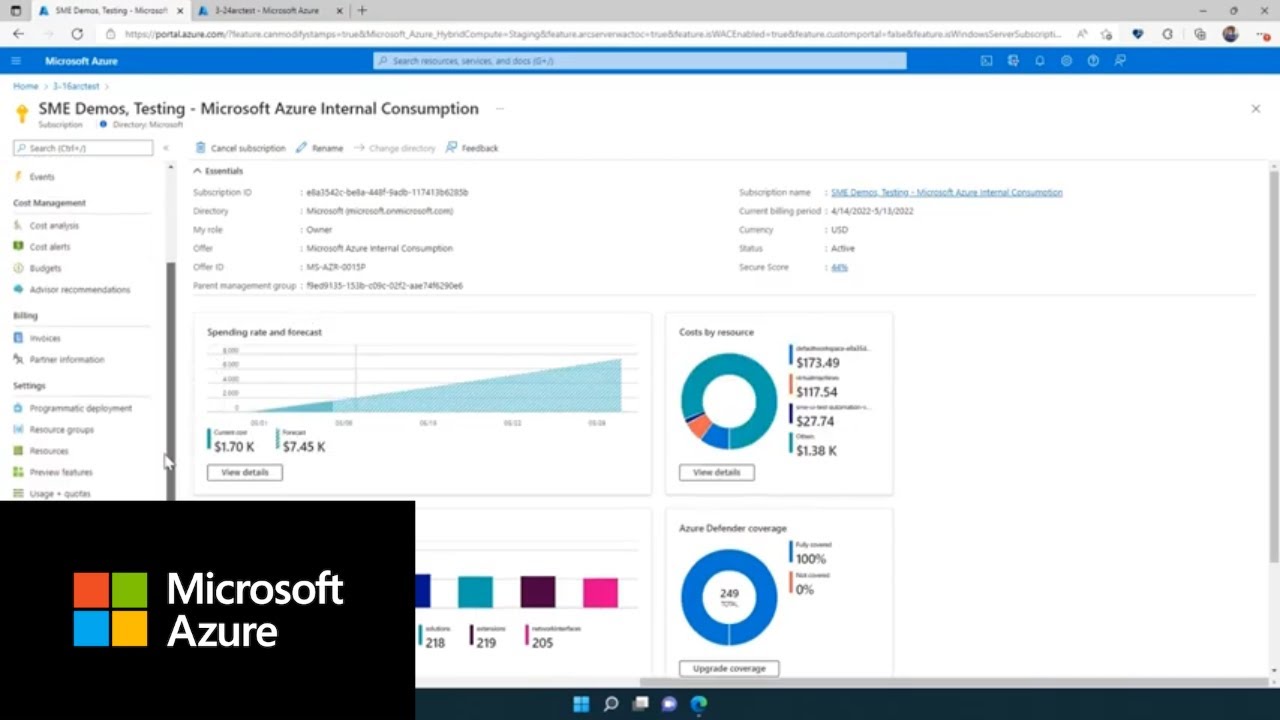Click the subscription key icon
This screenshot has width=1280, height=720.
[x=22, y=114]
